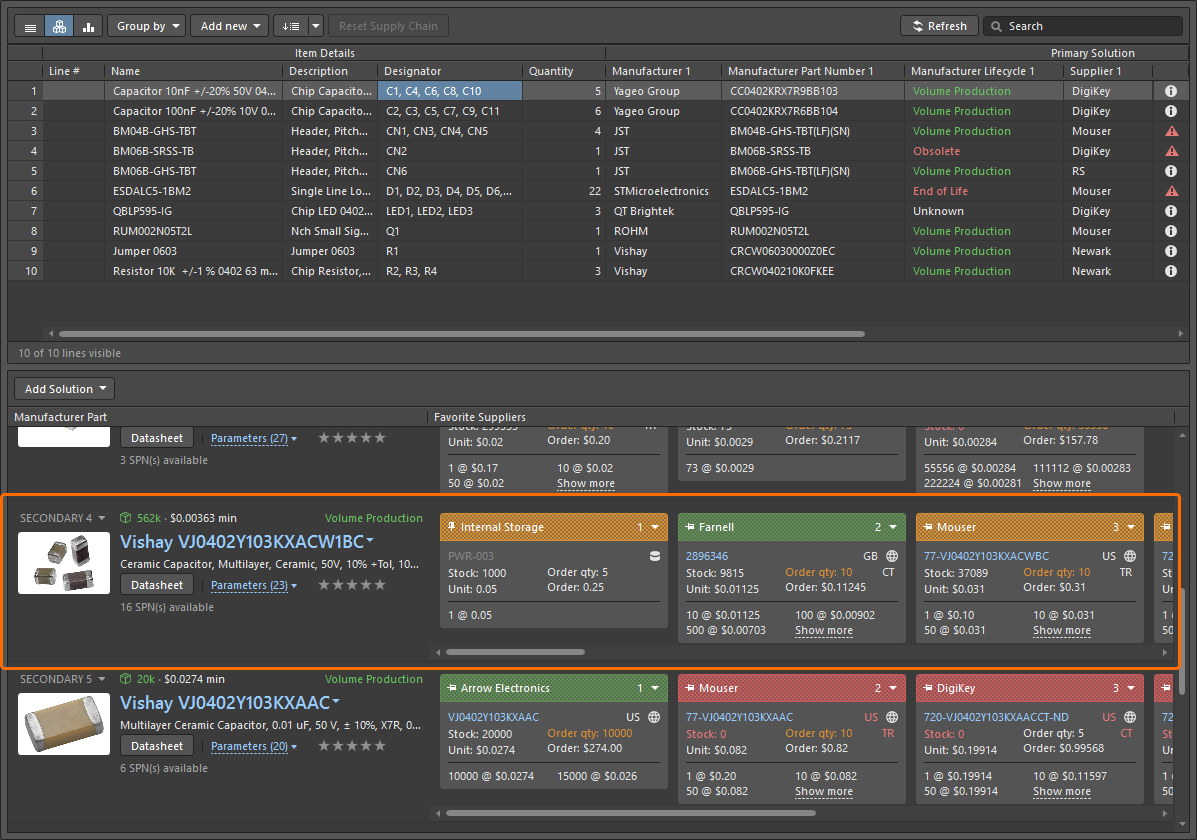Image resolution: width=1197 pixels, height=840 pixels.
Task: Click Show more on the Farnell card
Action: (x=823, y=631)
